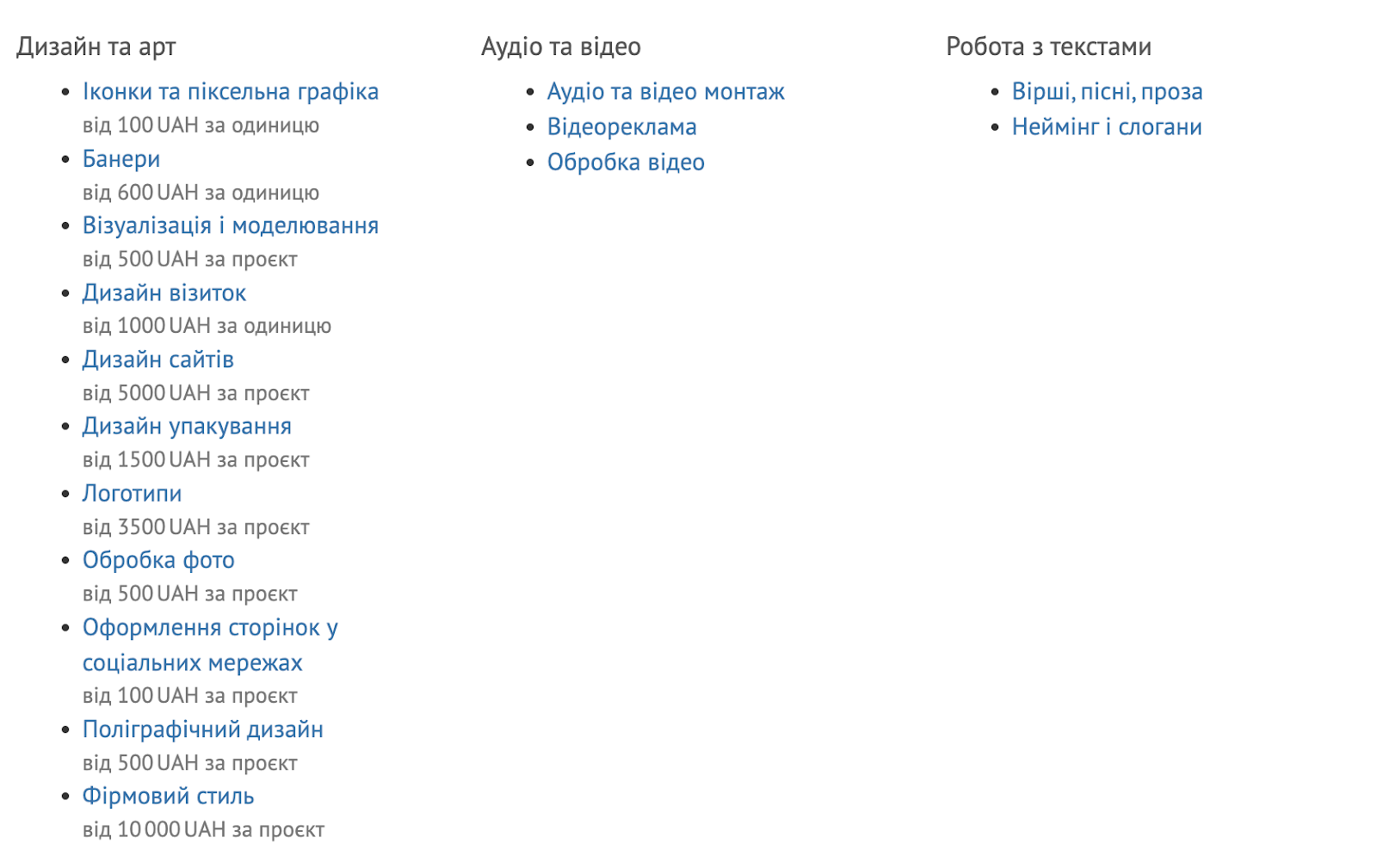Click the Робота з текстами heading
Screen dimensions: 1377x868
(x=1049, y=46)
